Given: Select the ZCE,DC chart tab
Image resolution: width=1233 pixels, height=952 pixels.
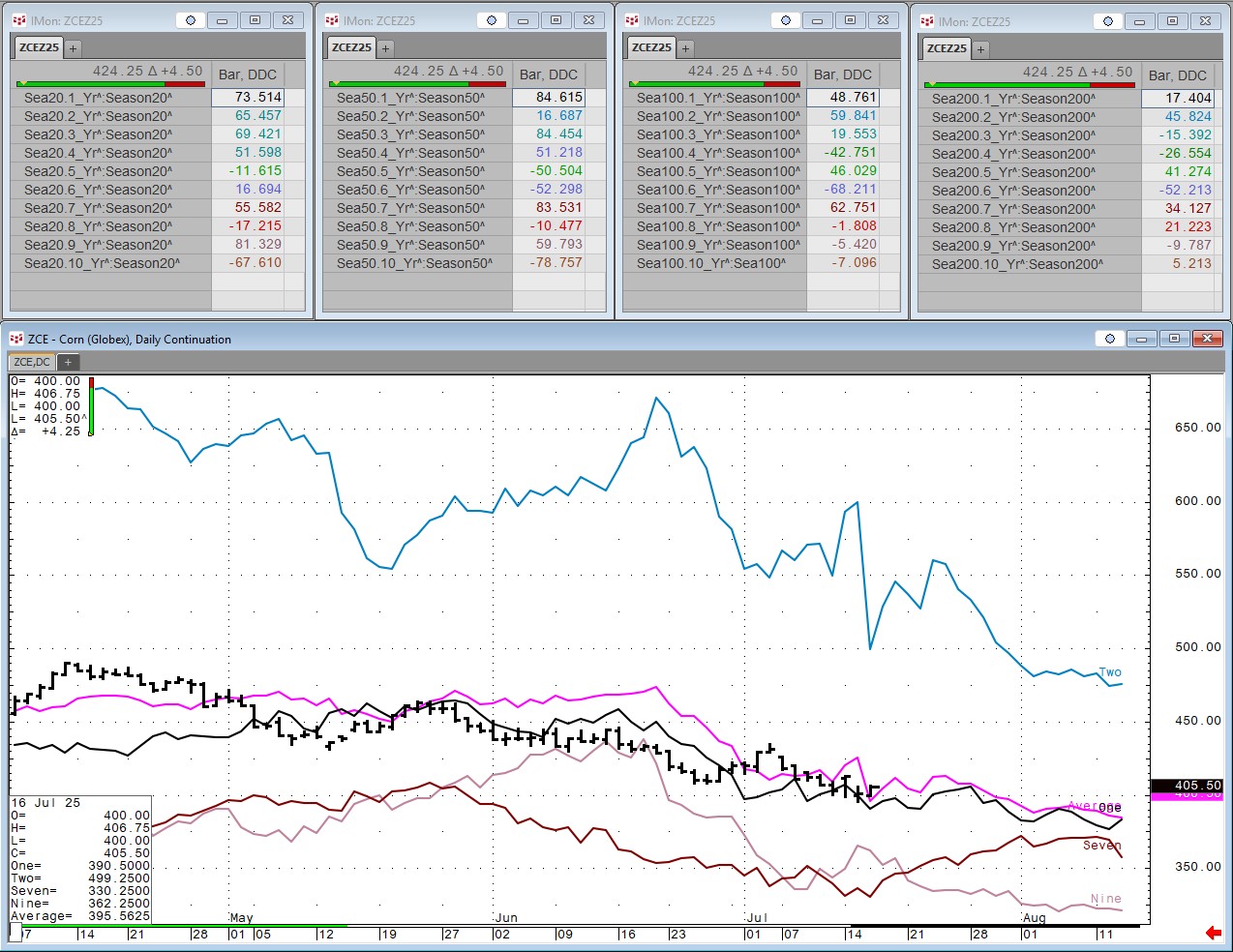Looking at the screenshot, I should pos(32,362).
